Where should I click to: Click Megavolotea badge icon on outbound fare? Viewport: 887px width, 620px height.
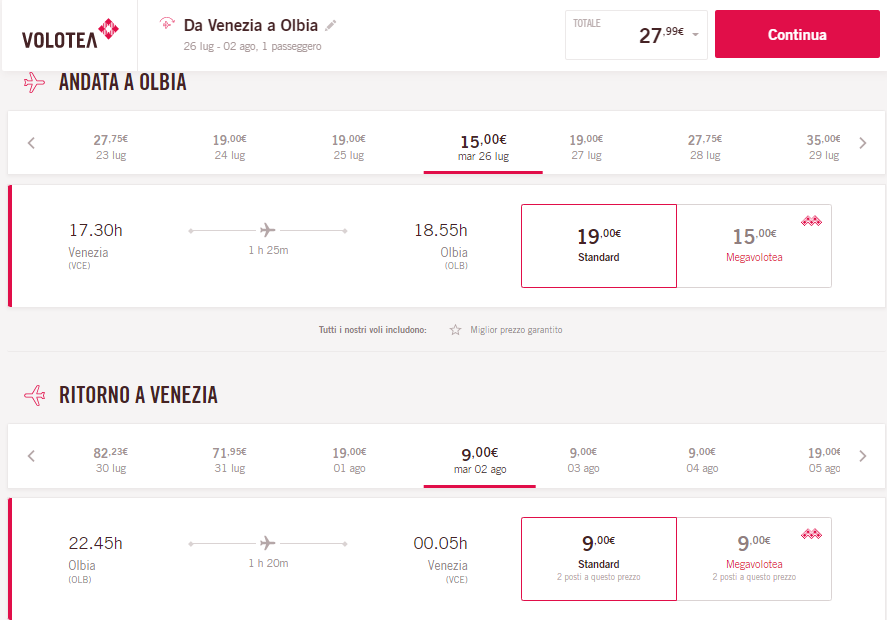(810, 221)
